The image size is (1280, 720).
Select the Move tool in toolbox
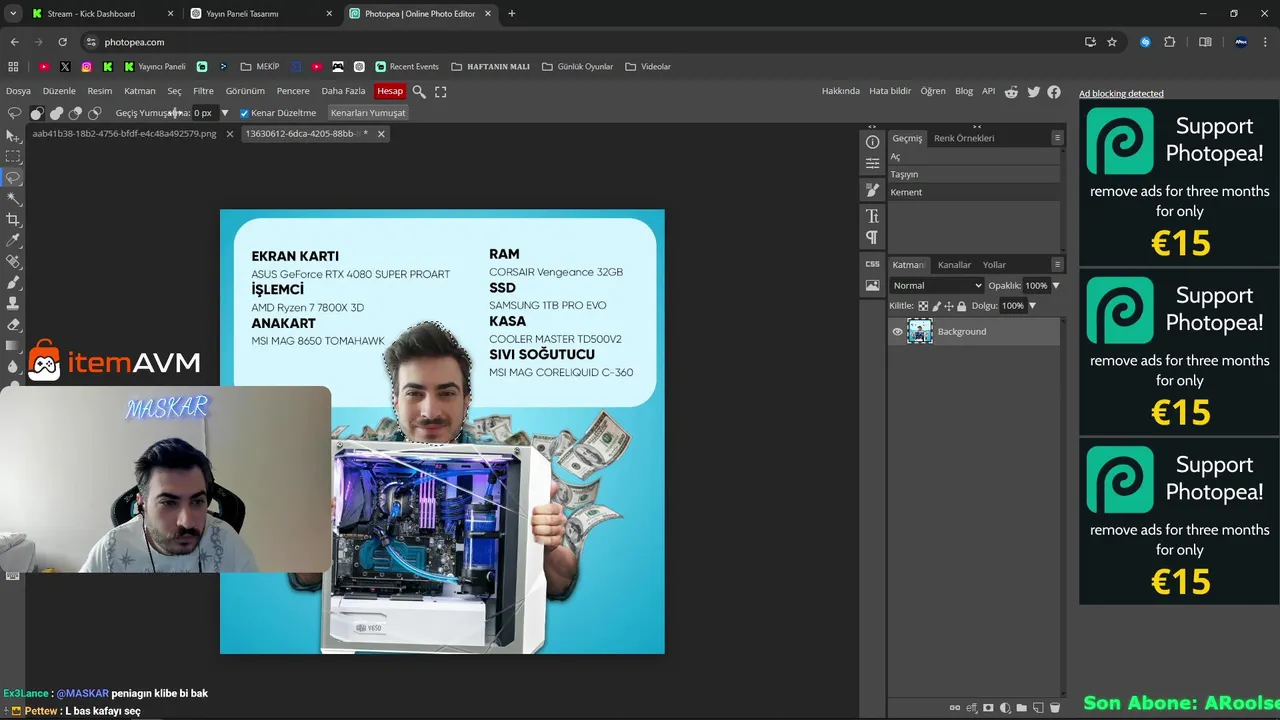pos(13,136)
